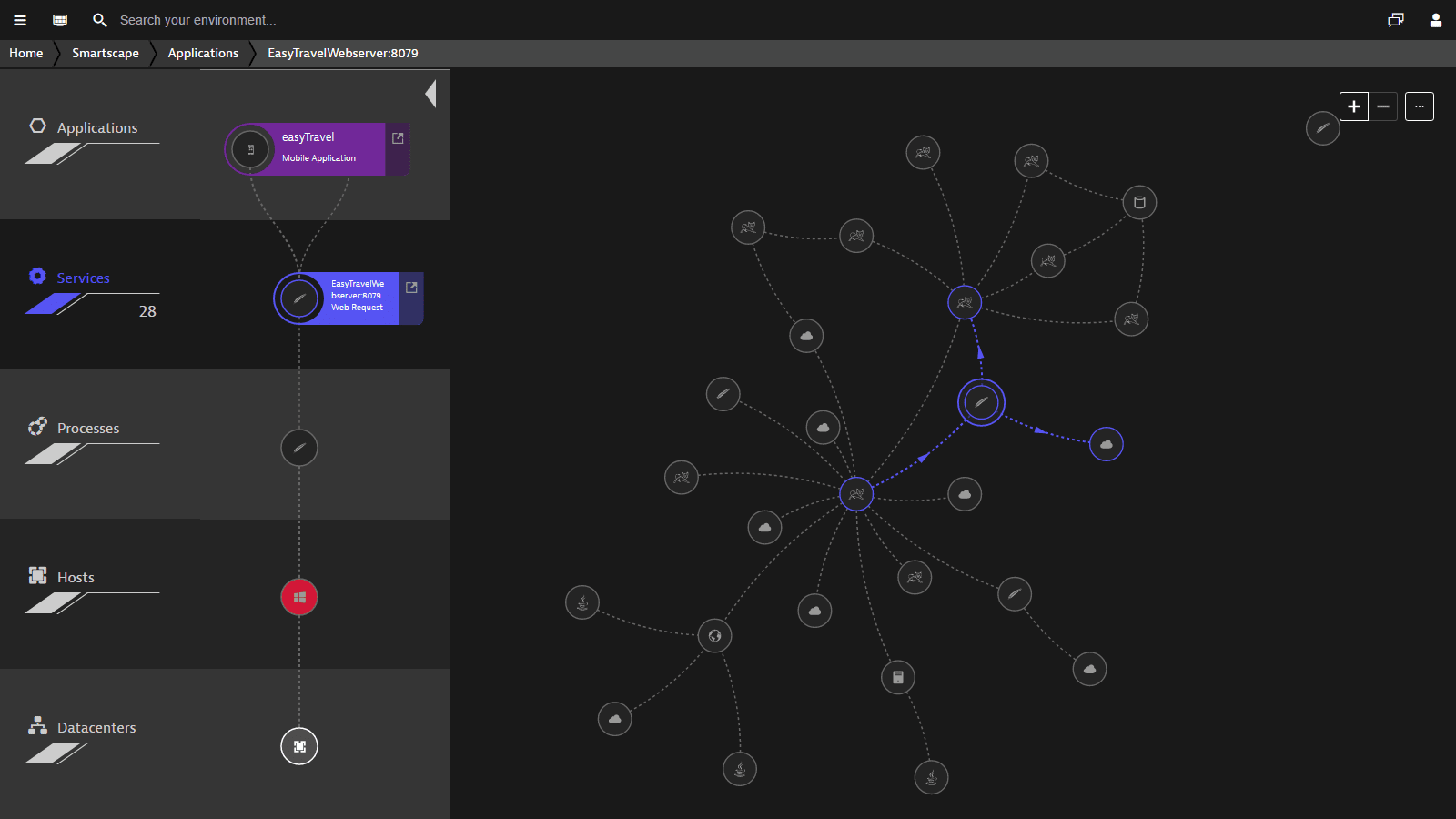
Task: Select the datacenter node in Datacenters row
Action: click(299, 746)
